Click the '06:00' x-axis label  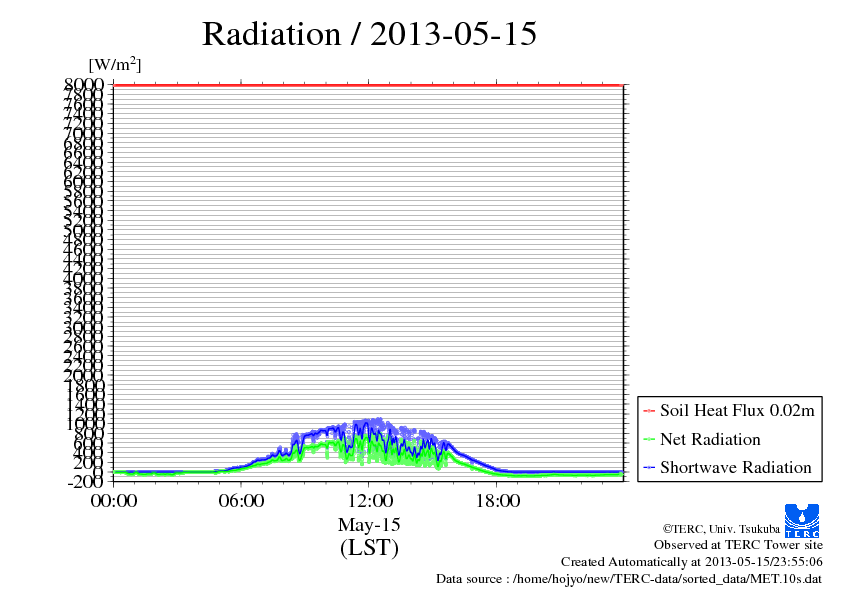(241, 501)
